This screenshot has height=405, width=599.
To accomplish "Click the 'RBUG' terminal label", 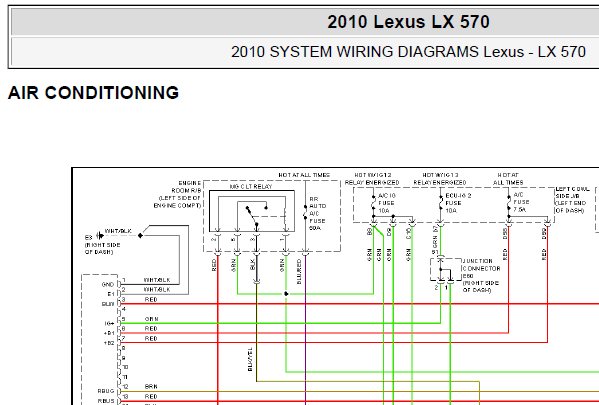I will coord(106,391).
